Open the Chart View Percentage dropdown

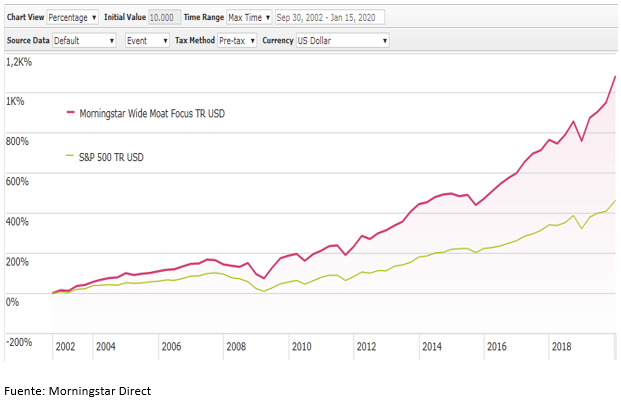pos(73,18)
